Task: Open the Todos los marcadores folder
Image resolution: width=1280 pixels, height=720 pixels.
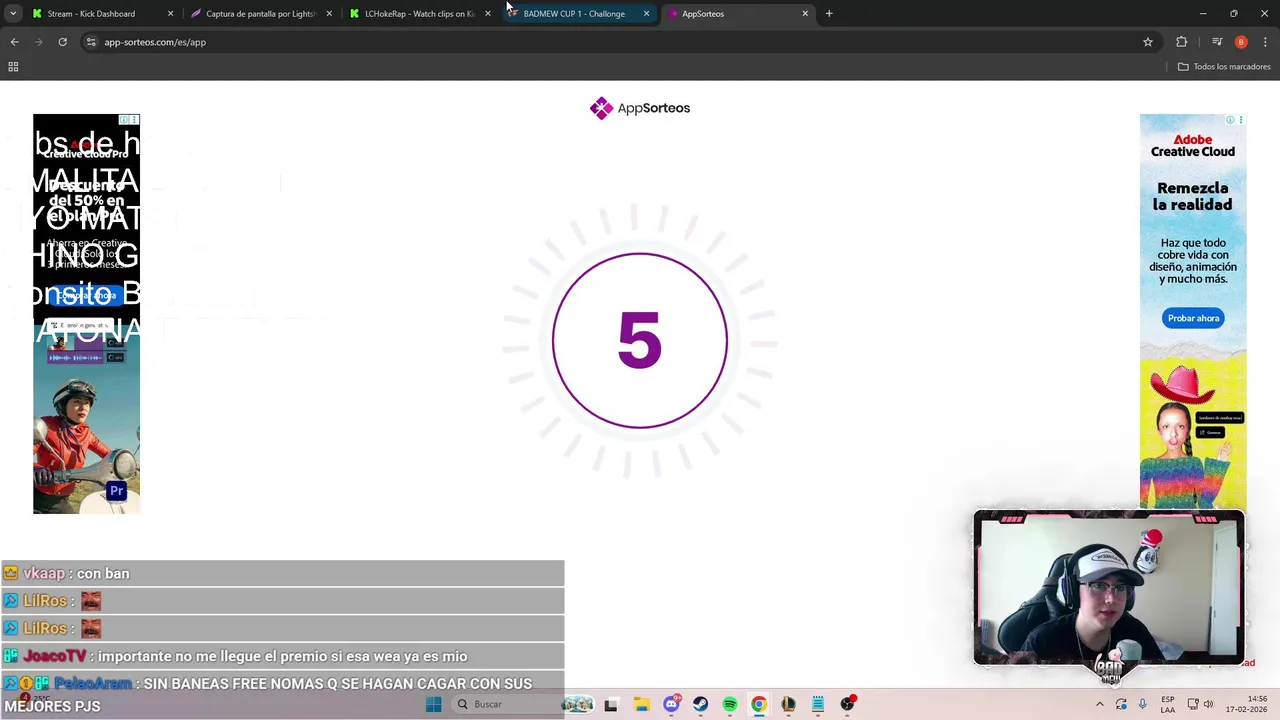Action: [x=1224, y=67]
